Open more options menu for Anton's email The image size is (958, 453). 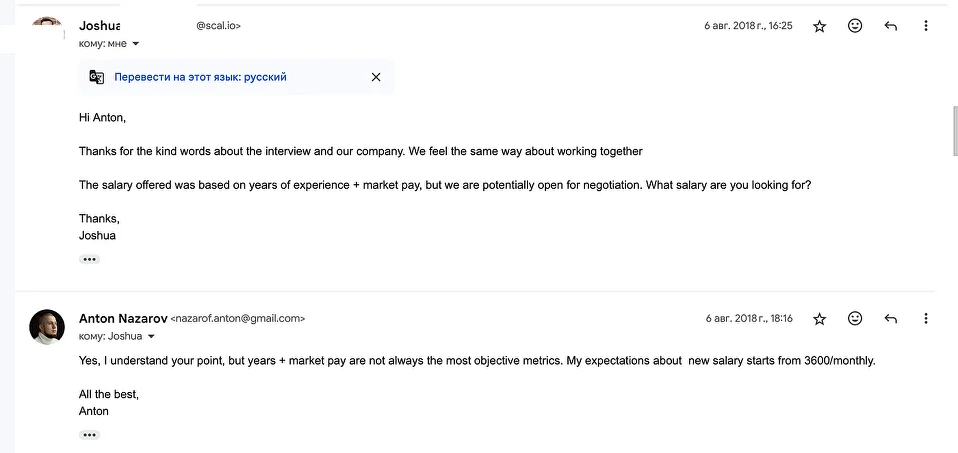[926, 319]
